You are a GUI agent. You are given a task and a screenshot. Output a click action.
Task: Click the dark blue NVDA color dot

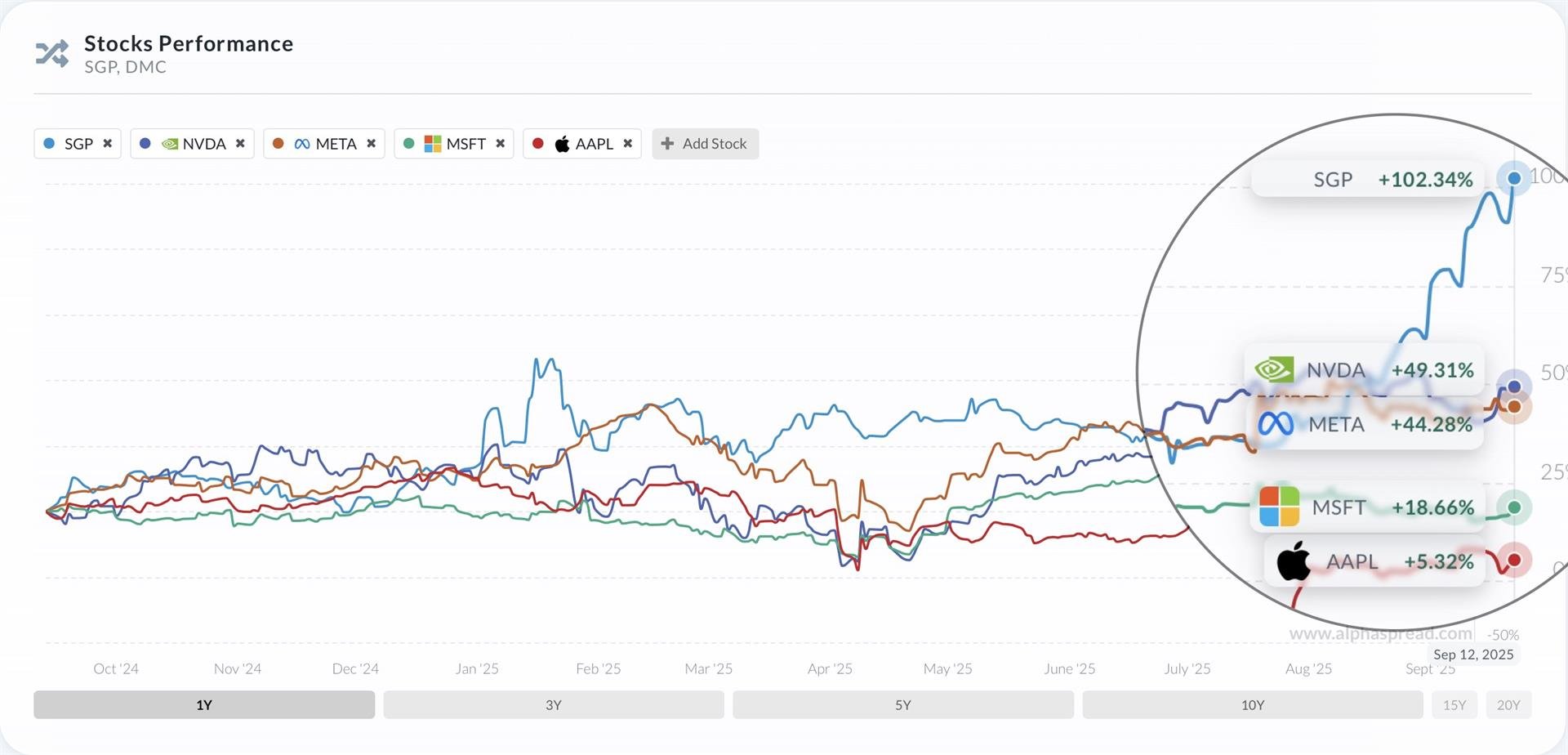click(145, 143)
